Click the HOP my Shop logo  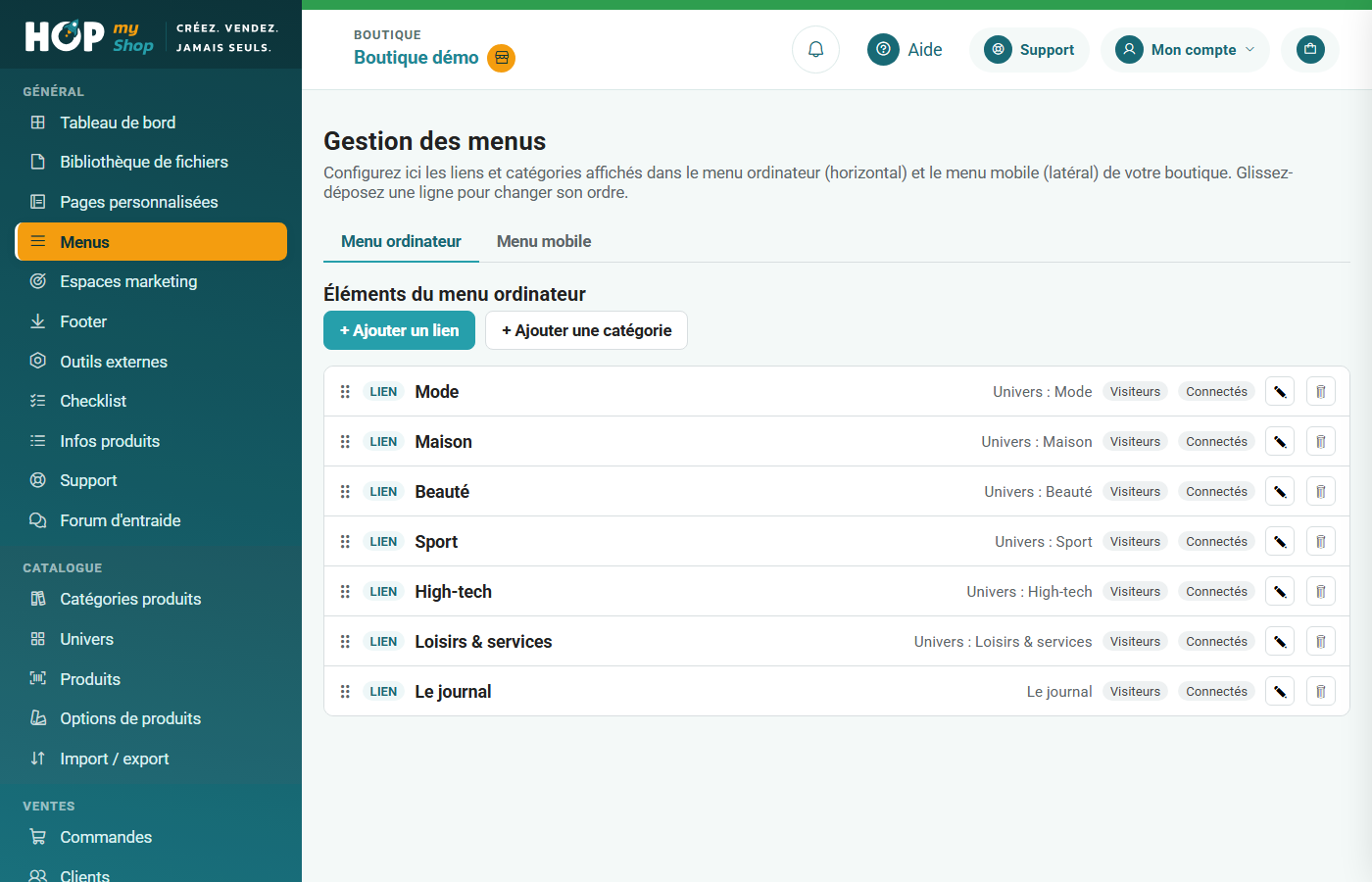[x=89, y=36]
